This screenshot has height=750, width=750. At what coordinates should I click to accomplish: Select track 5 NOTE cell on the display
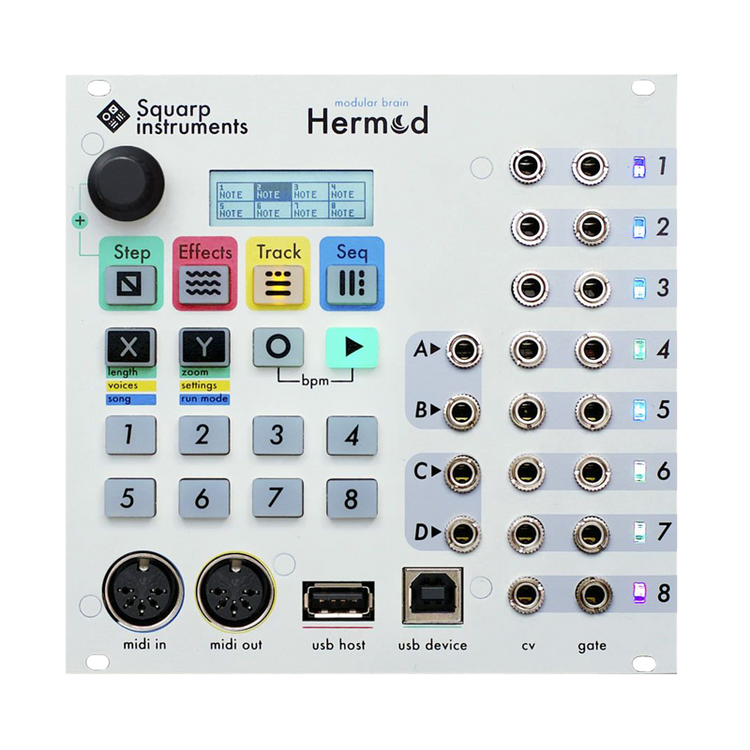point(236,210)
